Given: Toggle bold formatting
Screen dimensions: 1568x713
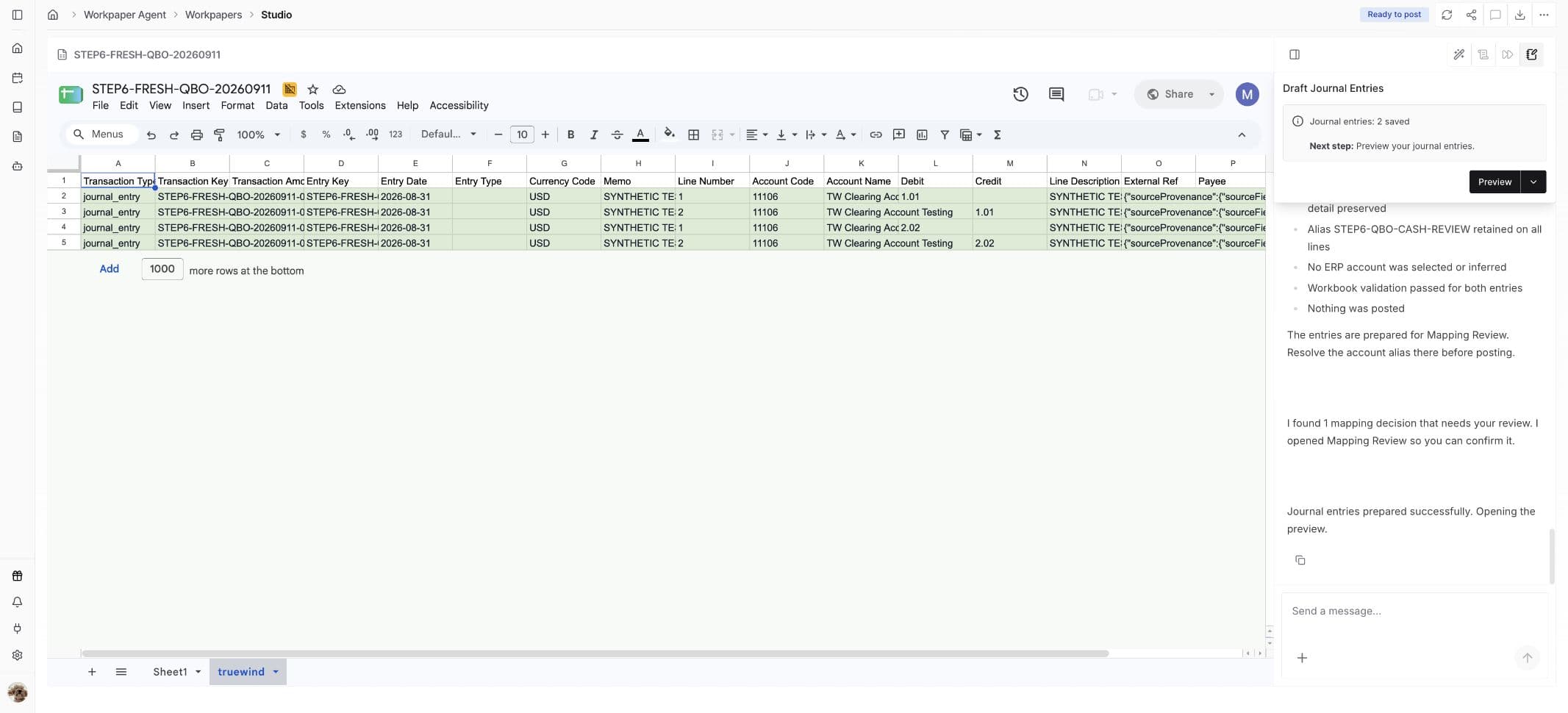Looking at the screenshot, I should click(570, 135).
